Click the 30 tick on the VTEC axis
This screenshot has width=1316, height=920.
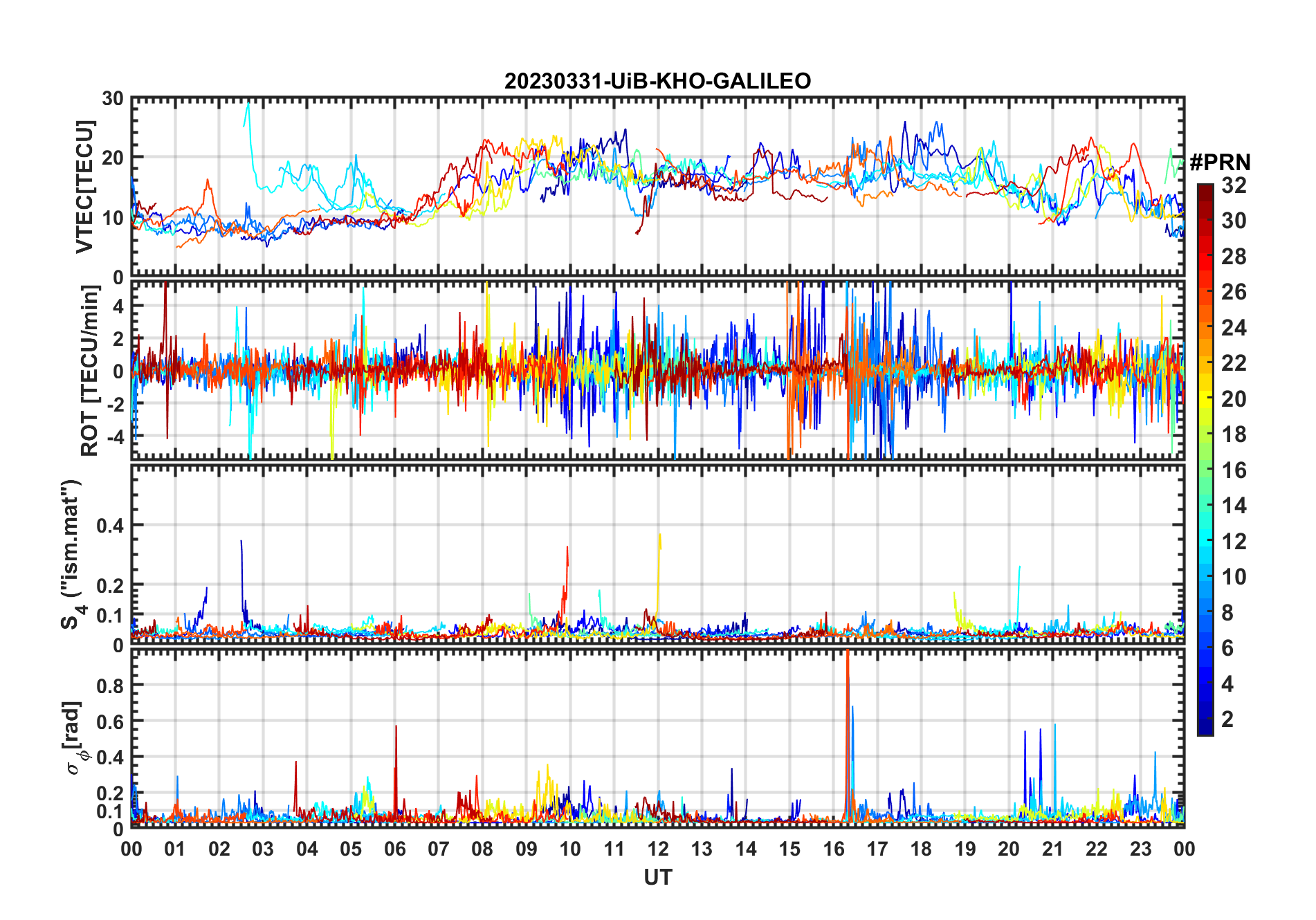113,99
